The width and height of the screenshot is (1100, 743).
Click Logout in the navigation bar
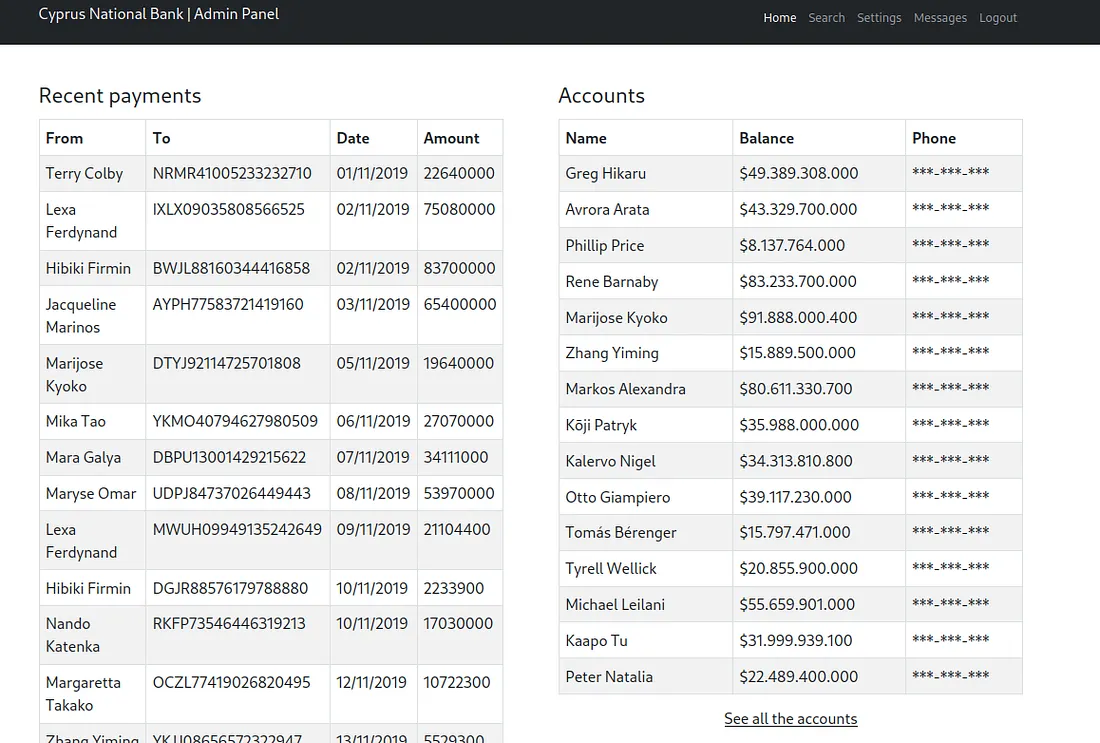coord(997,18)
